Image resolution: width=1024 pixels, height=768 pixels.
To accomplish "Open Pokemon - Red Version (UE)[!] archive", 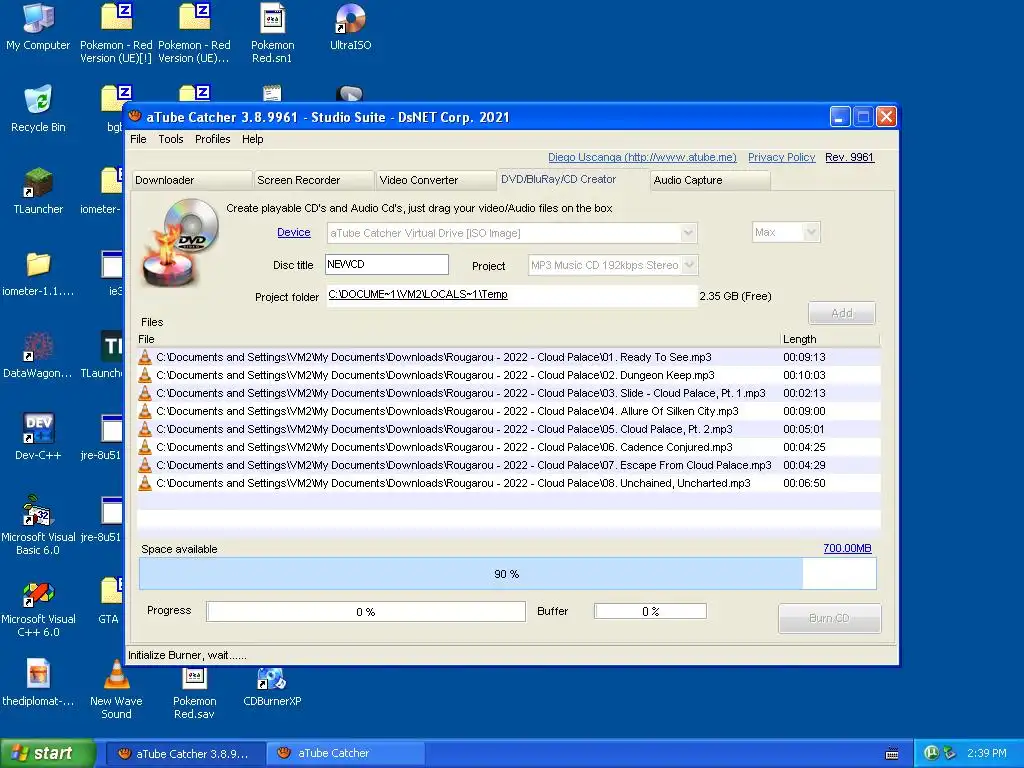I will click(x=116, y=33).
